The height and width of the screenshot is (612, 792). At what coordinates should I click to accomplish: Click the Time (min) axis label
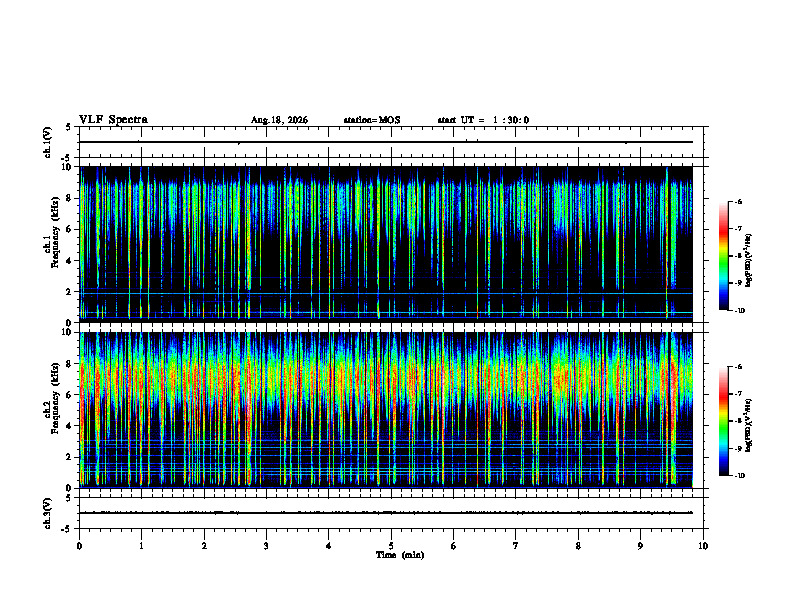tap(400, 555)
